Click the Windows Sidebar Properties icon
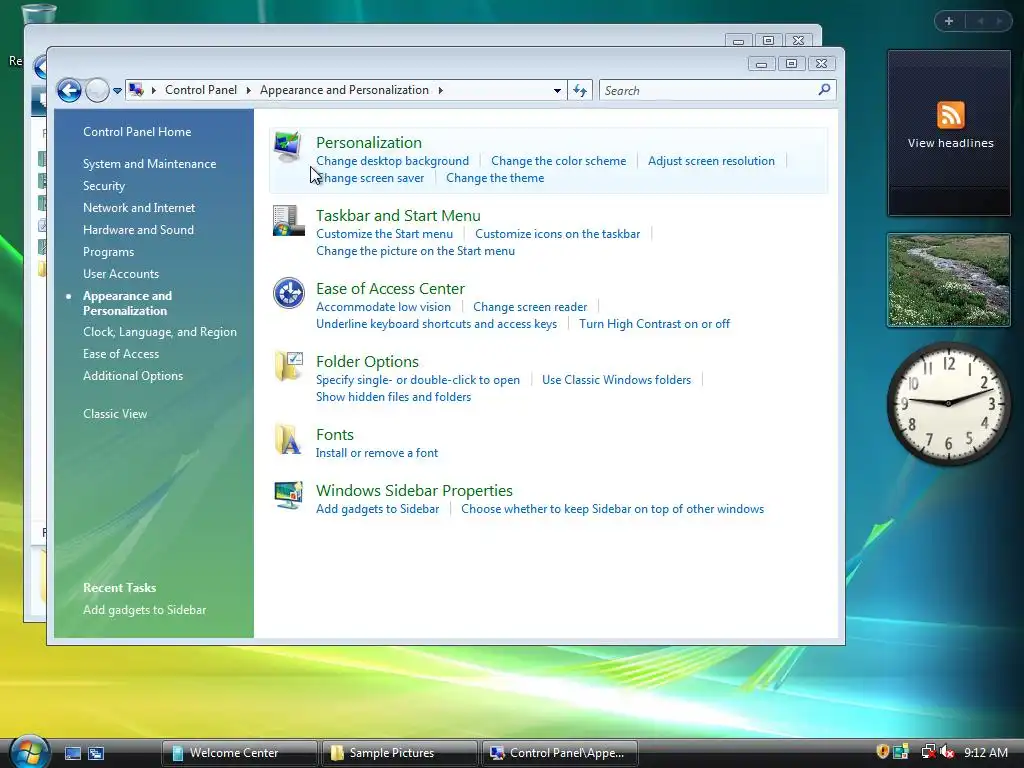Viewport: 1024px width, 768px height. (x=289, y=495)
